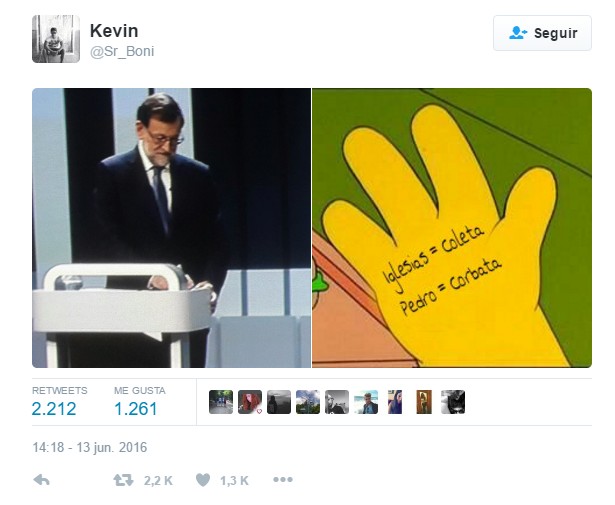
Task: Click the reply arrow icon
Action: (x=42, y=480)
